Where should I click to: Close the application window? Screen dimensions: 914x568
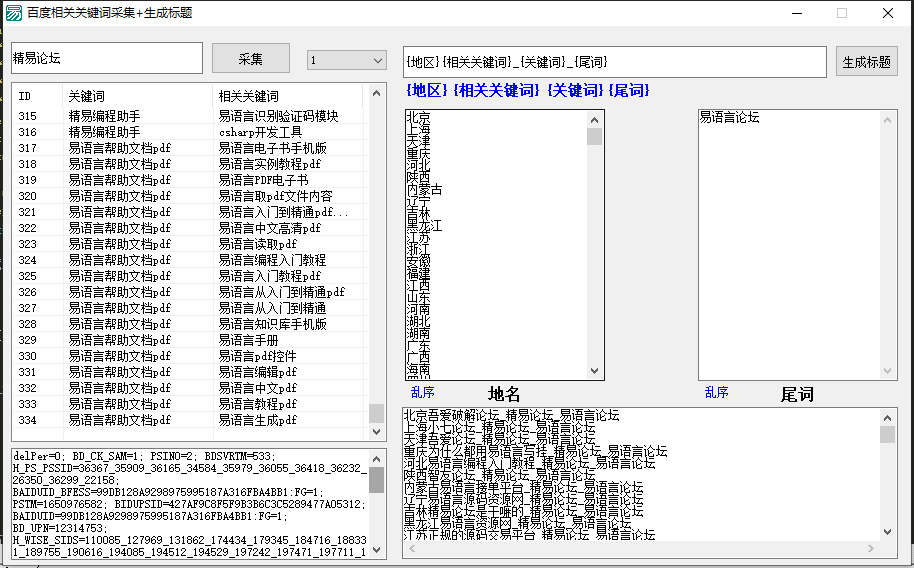[888, 13]
